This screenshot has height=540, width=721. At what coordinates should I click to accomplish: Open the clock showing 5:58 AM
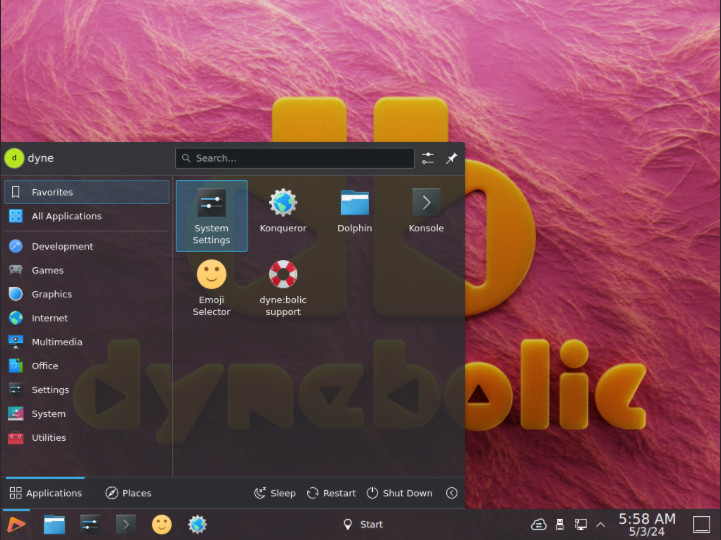(647, 525)
